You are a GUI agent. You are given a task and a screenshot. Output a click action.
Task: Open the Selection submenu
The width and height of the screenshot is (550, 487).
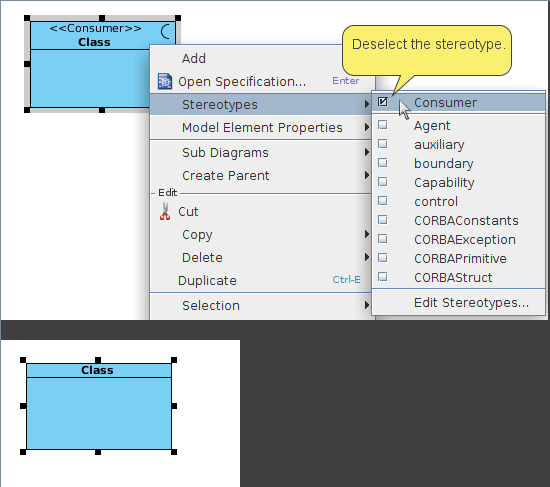262,305
